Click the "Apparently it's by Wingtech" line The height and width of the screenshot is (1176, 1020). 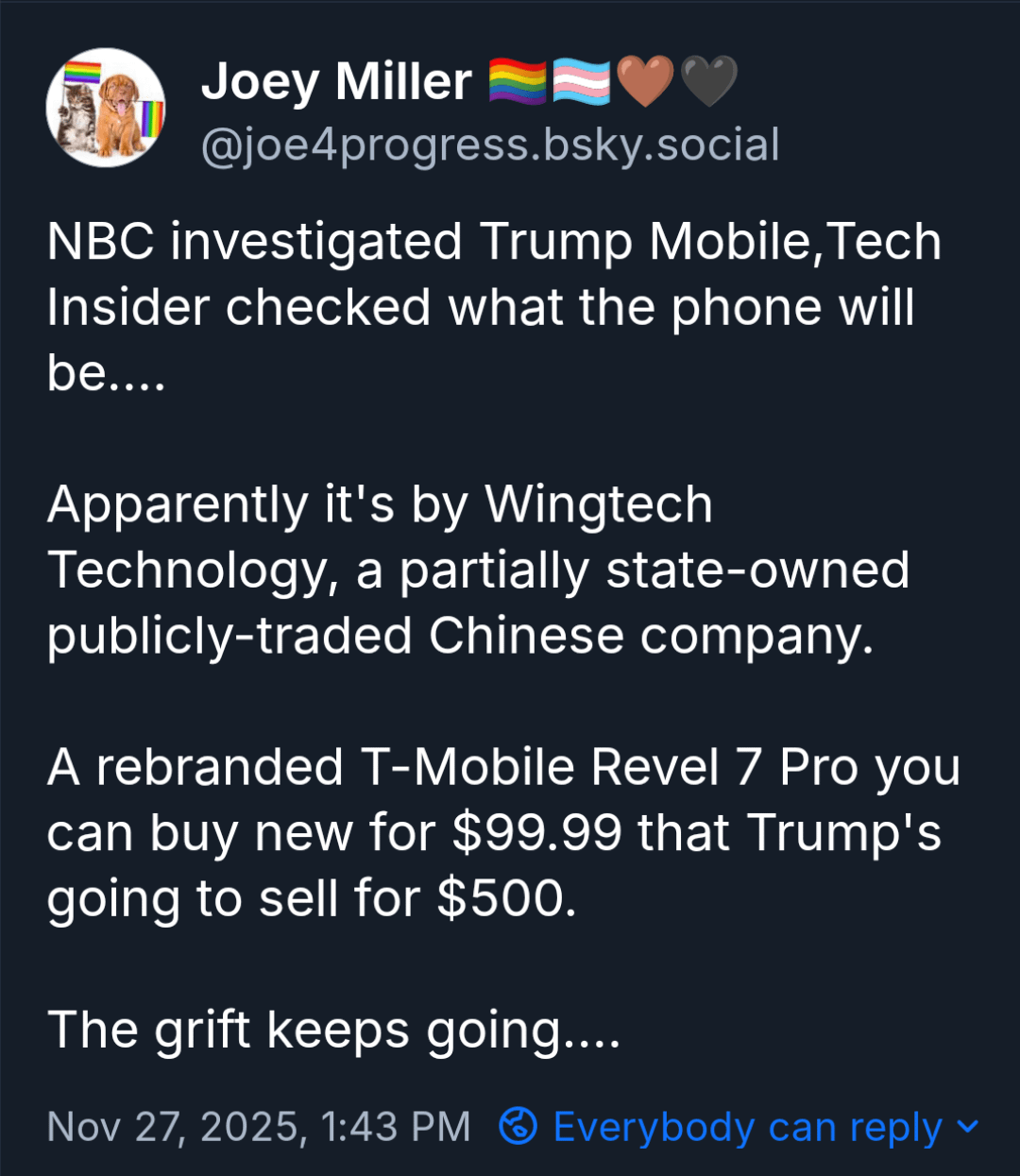tap(380, 504)
